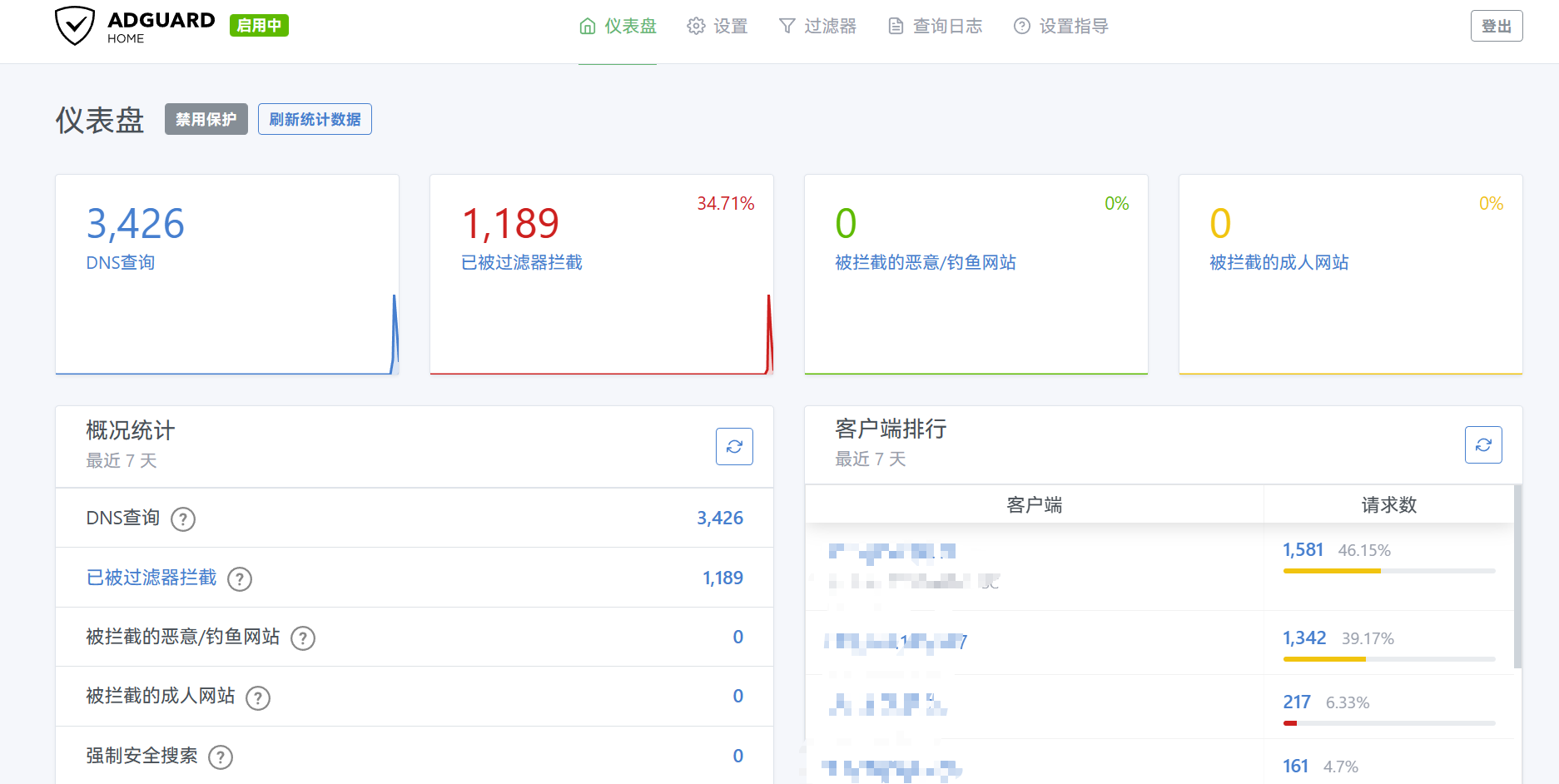Viewport: 1559px width, 784px height.
Task: Click help icon beside 强制安全搜索 row
Action: pyautogui.click(x=221, y=757)
